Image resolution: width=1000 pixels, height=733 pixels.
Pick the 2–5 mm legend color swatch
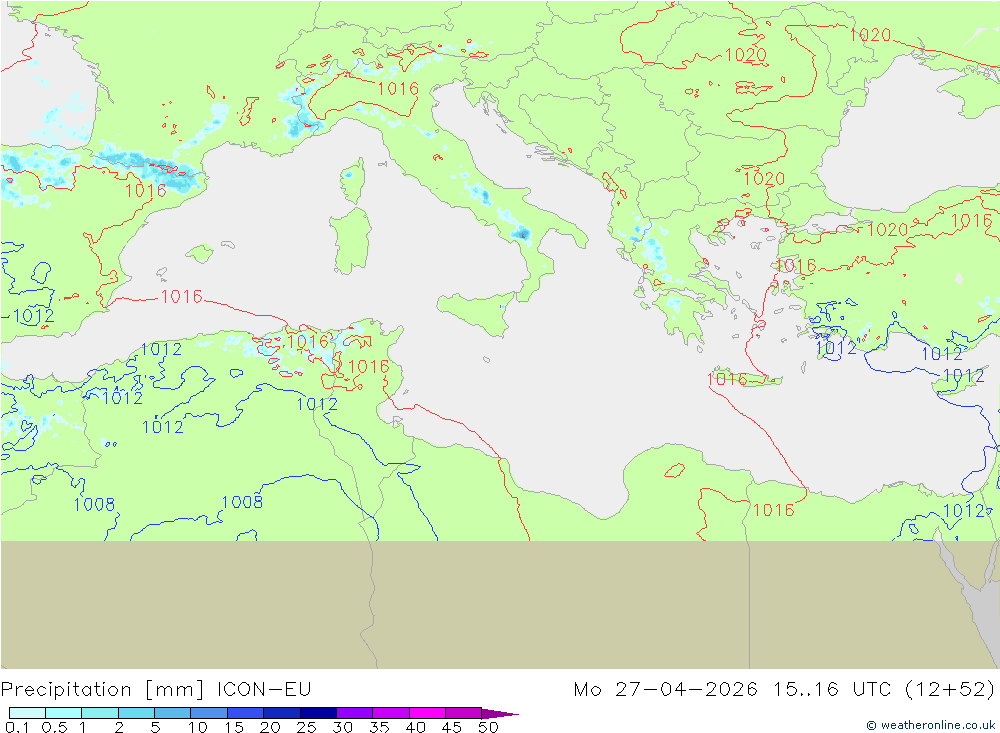[136, 713]
